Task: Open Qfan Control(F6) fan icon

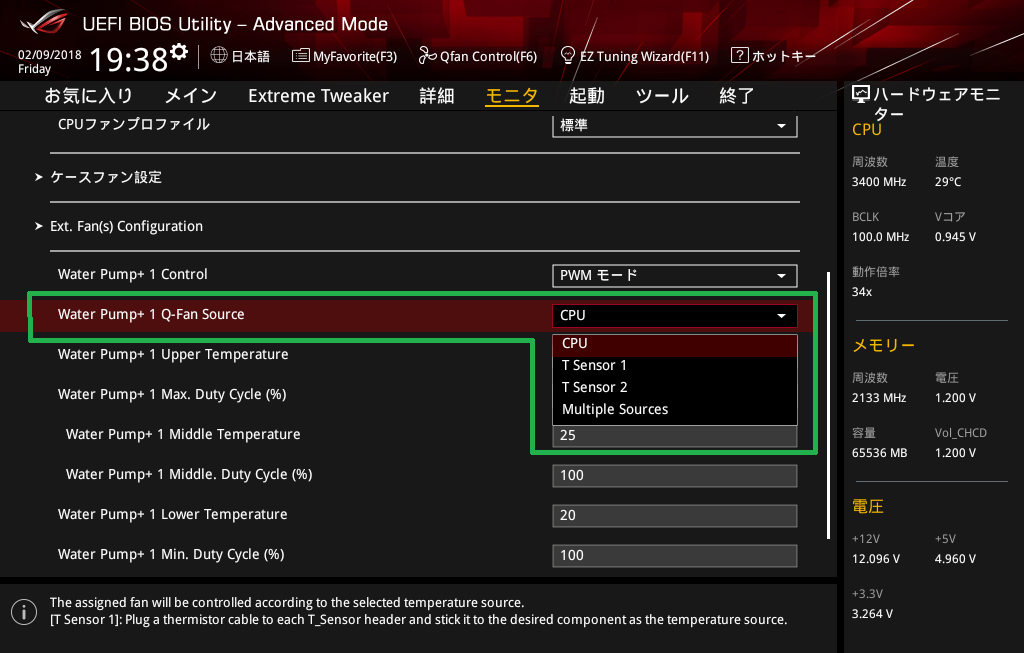Action: point(427,56)
